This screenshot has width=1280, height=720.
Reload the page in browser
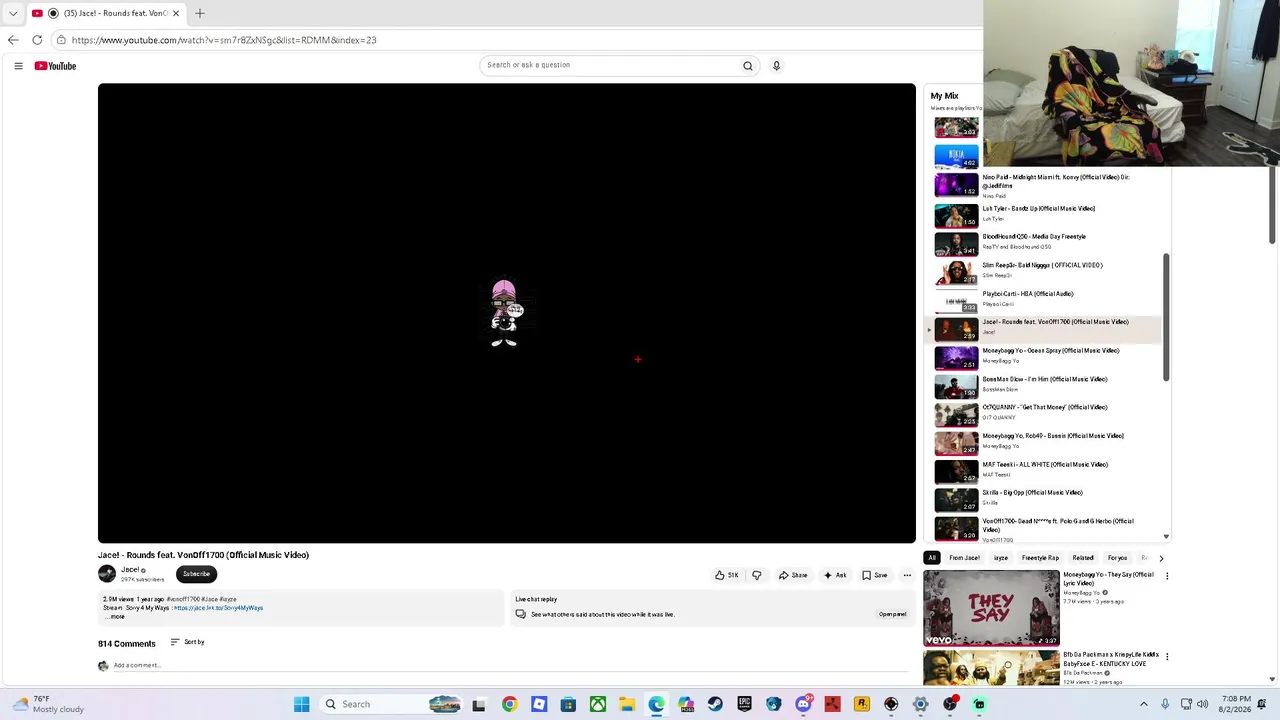(x=37, y=40)
